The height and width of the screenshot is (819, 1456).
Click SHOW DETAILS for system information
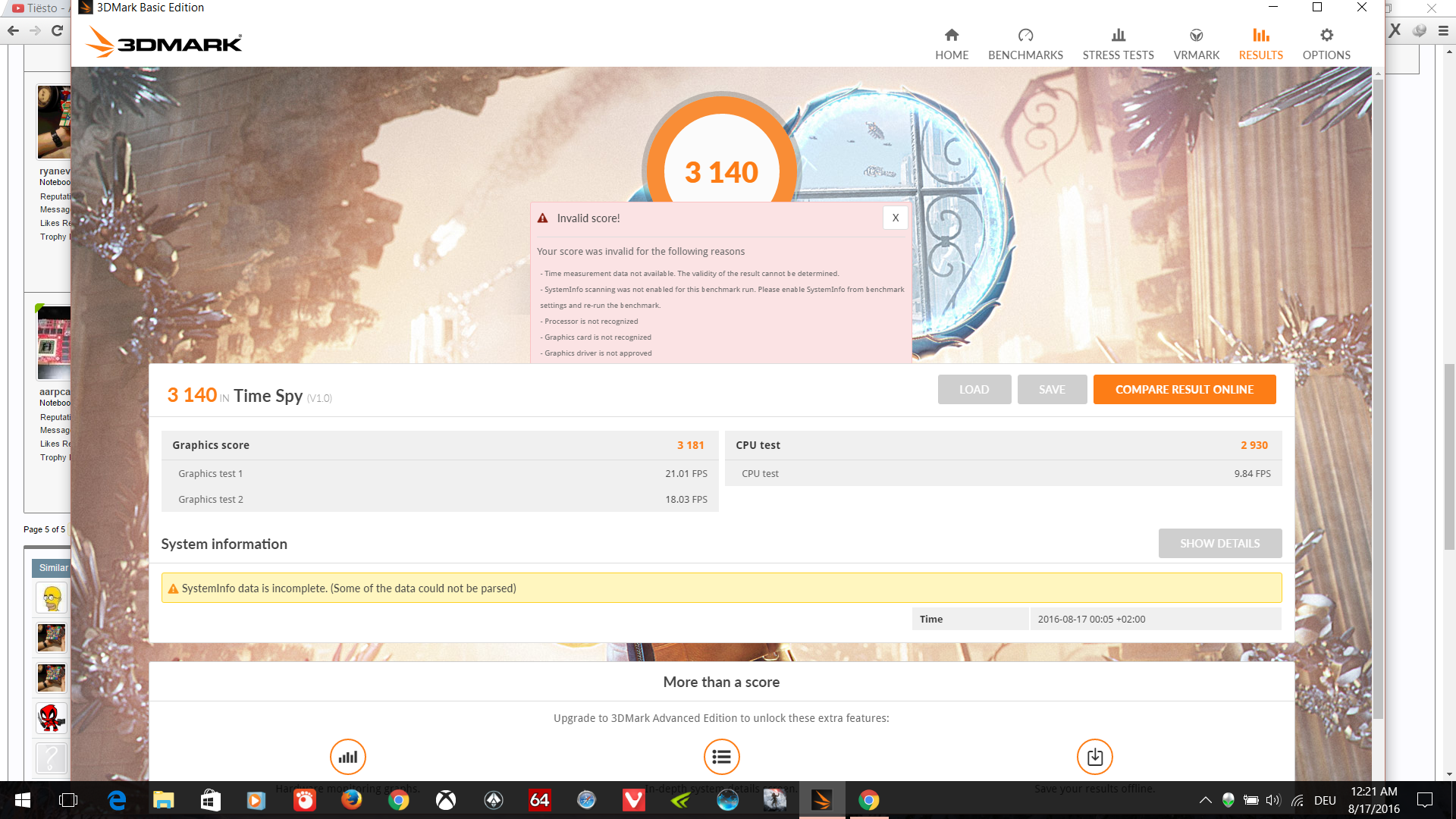(1219, 544)
